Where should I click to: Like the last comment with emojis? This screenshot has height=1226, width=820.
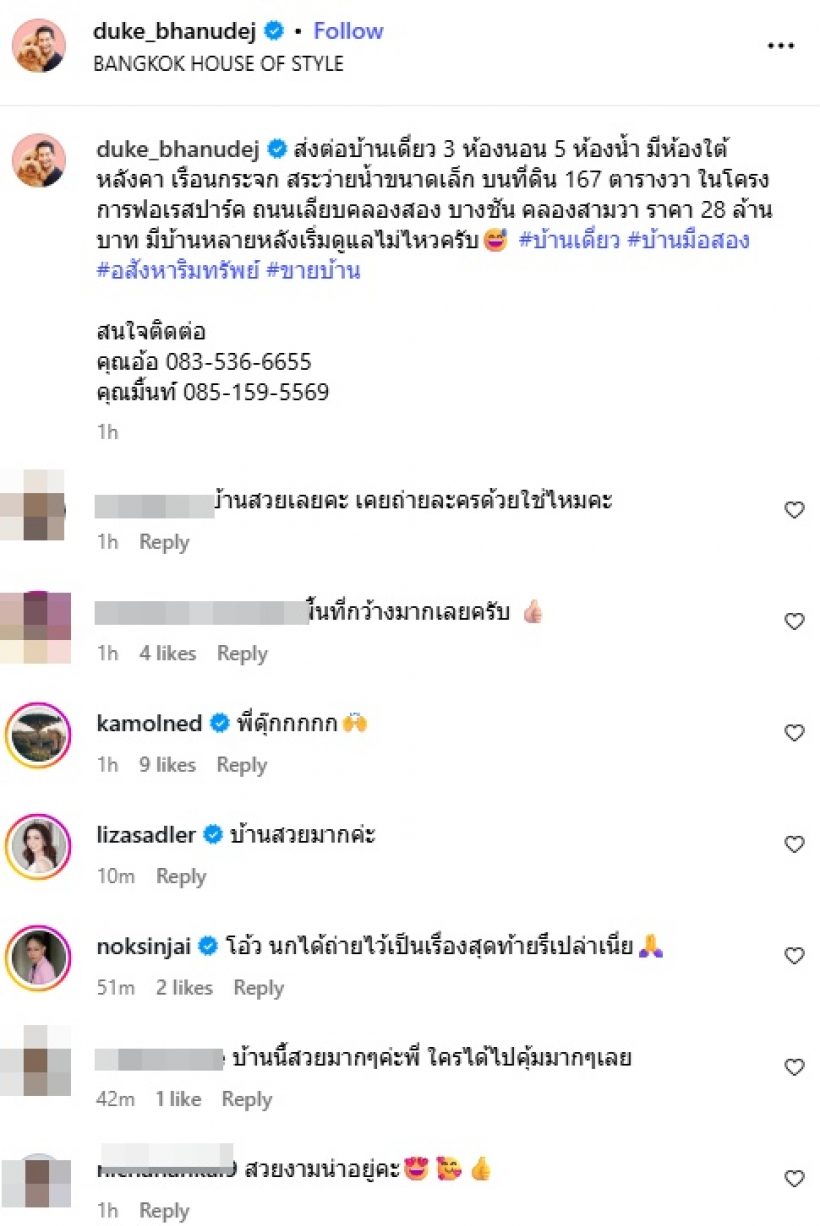tap(794, 1179)
